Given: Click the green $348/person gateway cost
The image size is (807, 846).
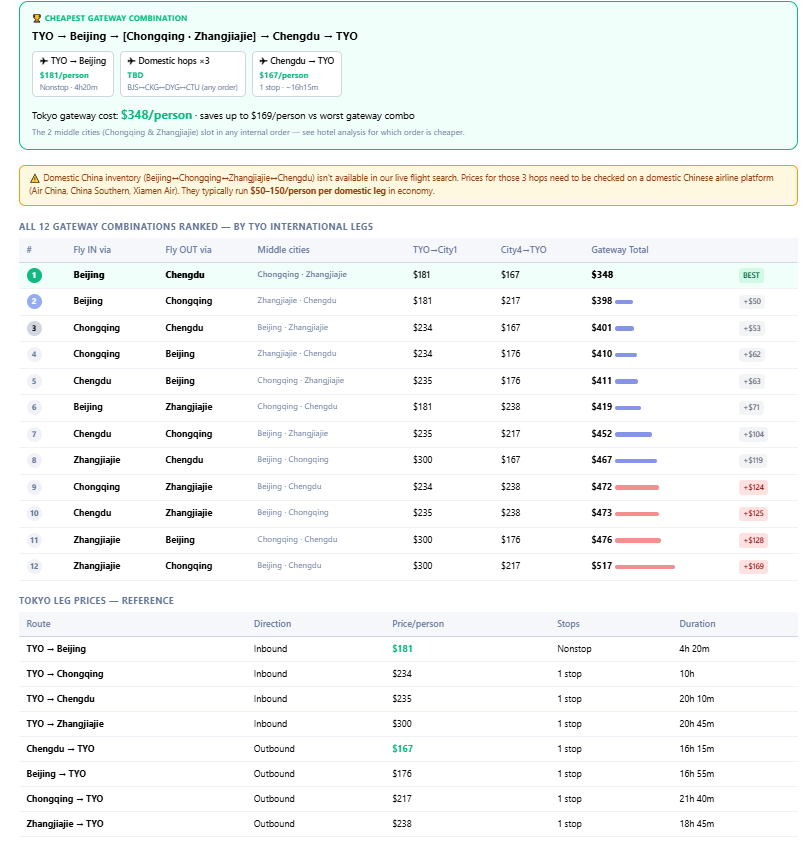Looking at the screenshot, I should coord(156,115).
